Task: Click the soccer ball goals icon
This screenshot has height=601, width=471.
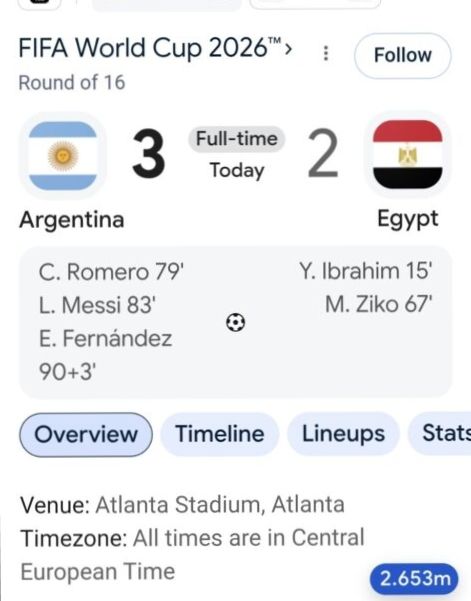Action: (x=235, y=322)
